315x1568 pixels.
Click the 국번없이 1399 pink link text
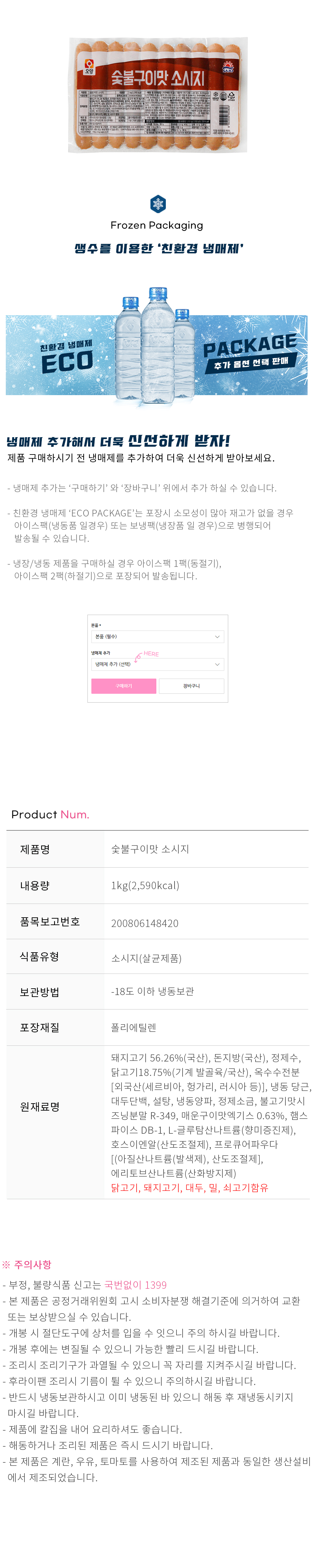coord(135,1285)
